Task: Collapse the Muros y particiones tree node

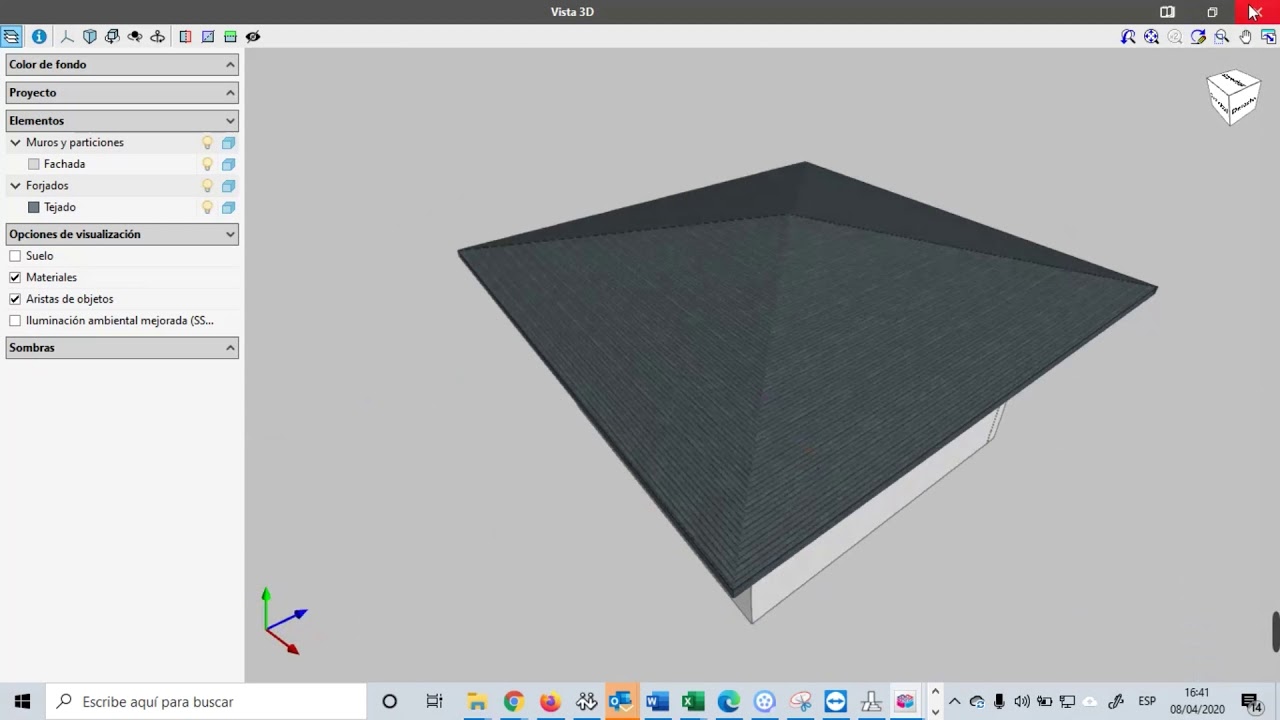Action: 15,143
